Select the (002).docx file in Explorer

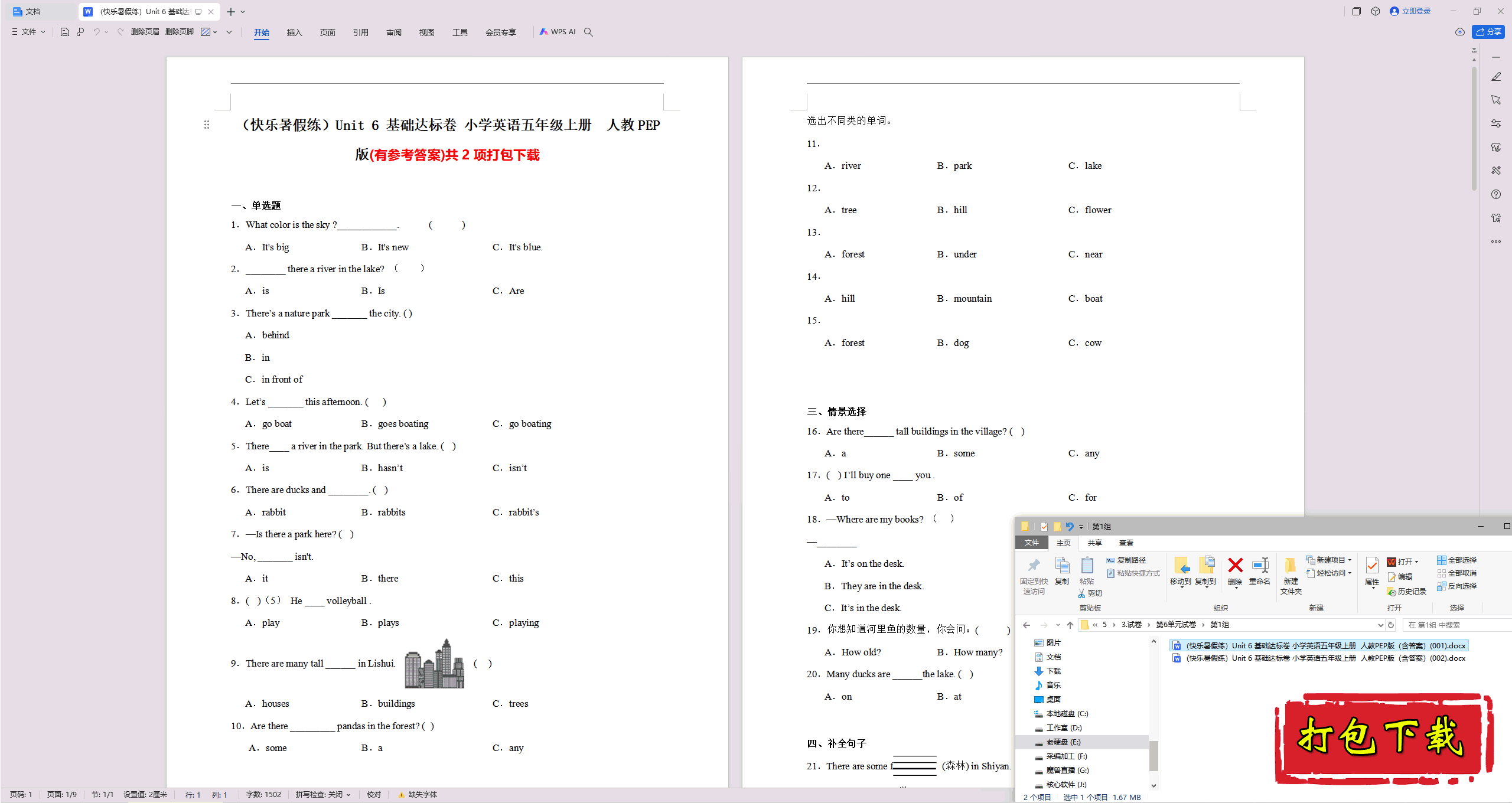pyautogui.click(x=1318, y=658)
